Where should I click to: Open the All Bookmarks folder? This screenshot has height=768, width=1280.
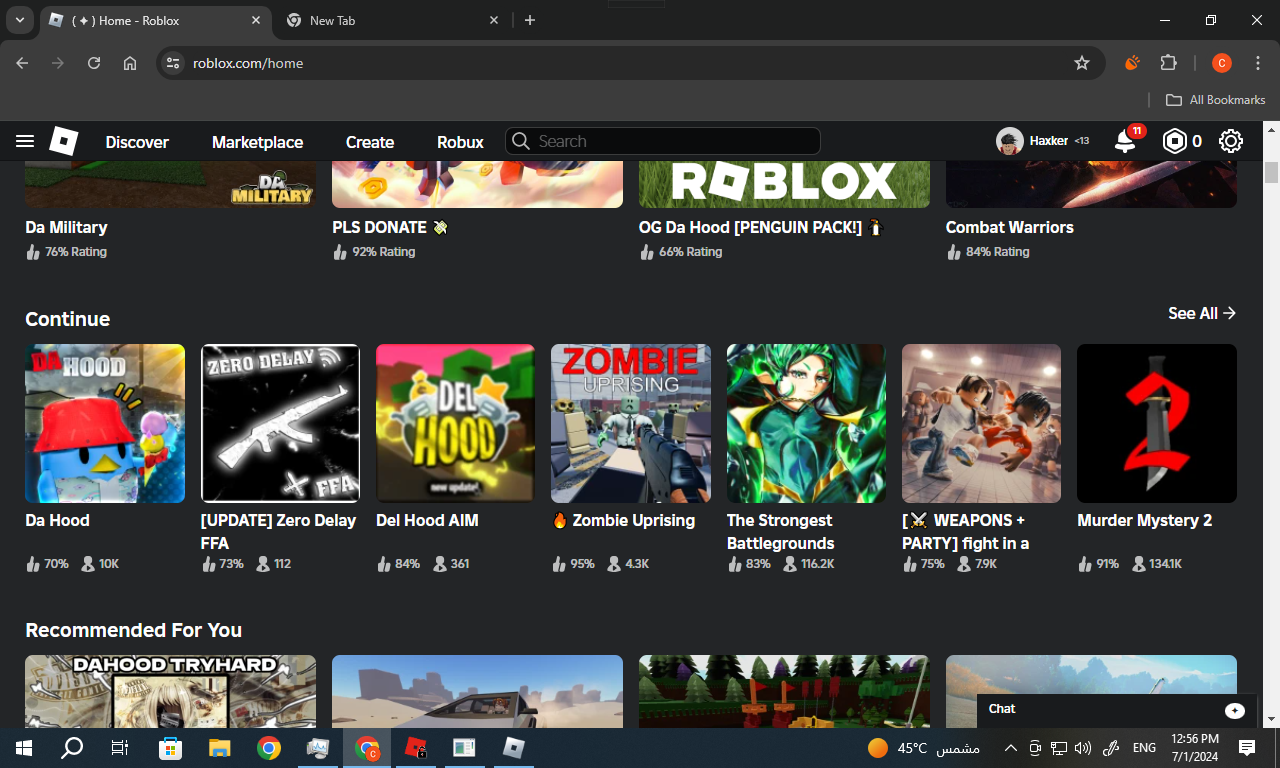click(x=1216, y=100)
